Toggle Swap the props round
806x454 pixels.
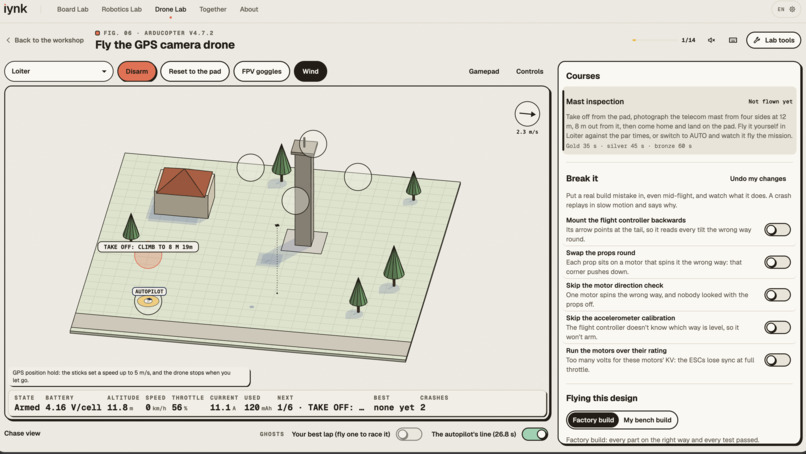[777, 262]
